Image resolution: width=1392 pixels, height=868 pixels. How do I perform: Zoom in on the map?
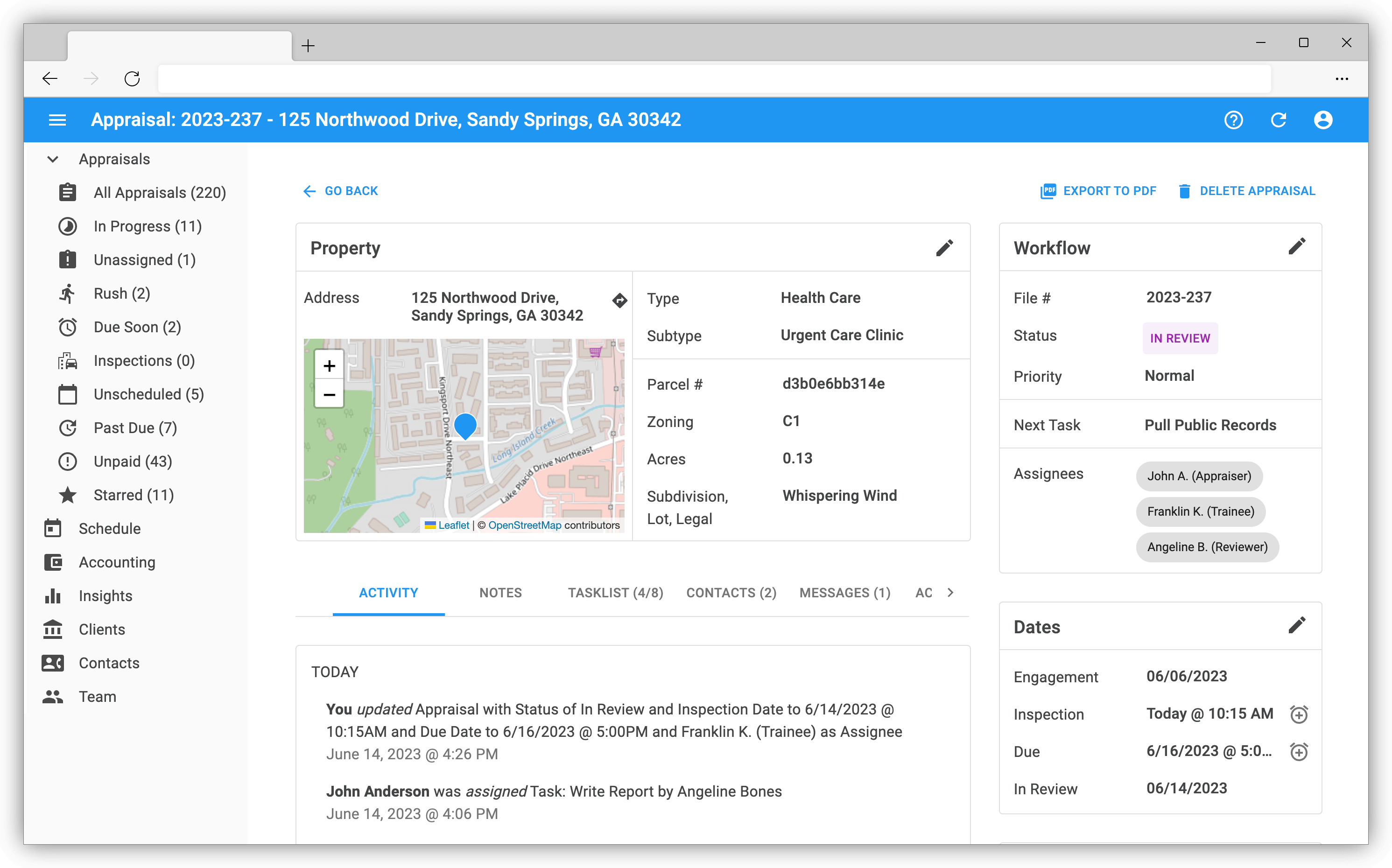(329, 366)
